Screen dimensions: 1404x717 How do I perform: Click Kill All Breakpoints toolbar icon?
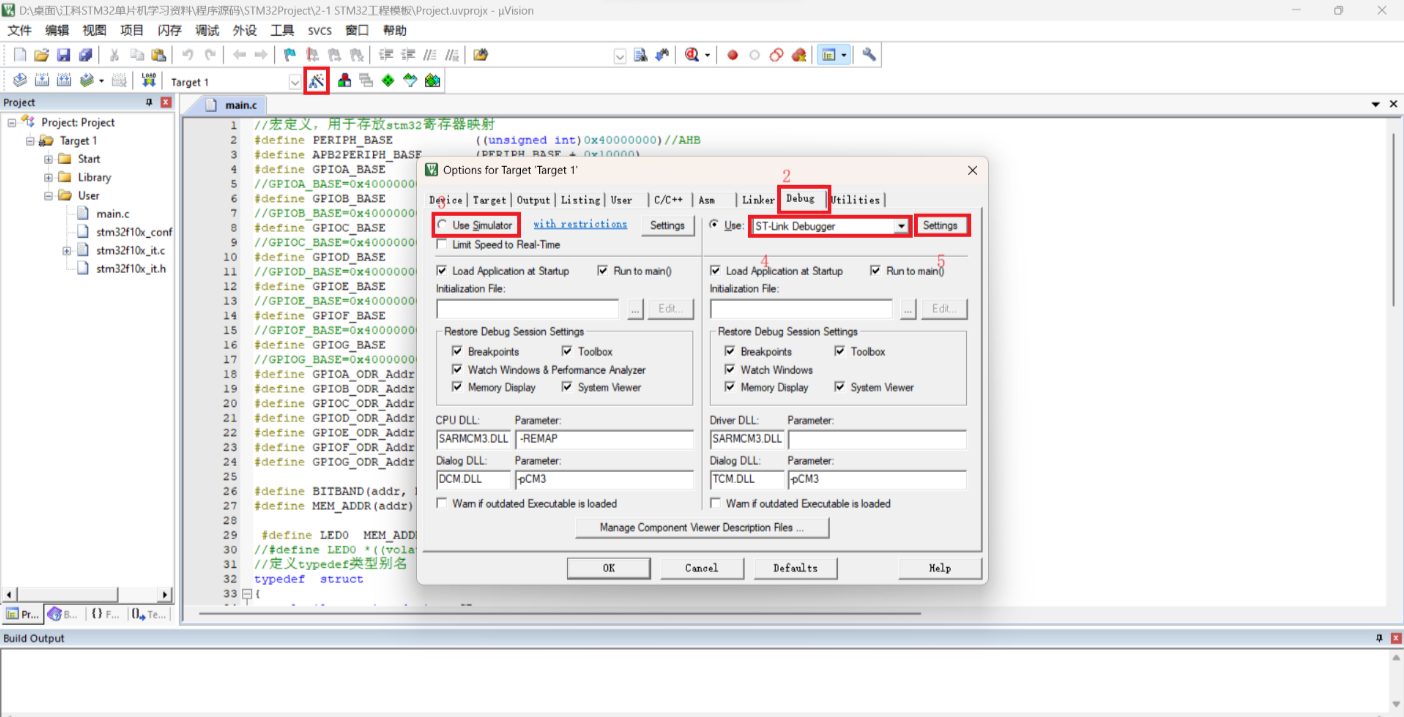[798, 55]
